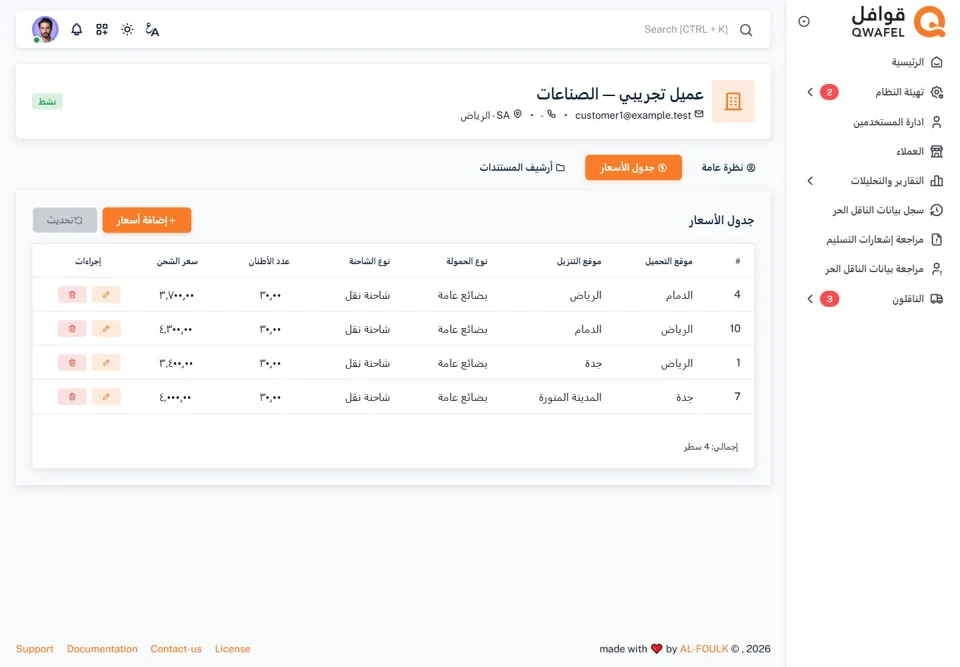Click the إضافة أسعار button

point(147,220)
